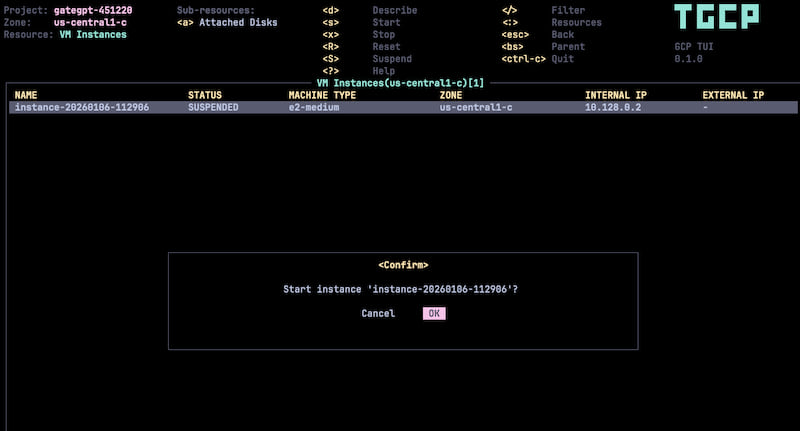Click the <Confirm> dialog title

click(403, 265)
